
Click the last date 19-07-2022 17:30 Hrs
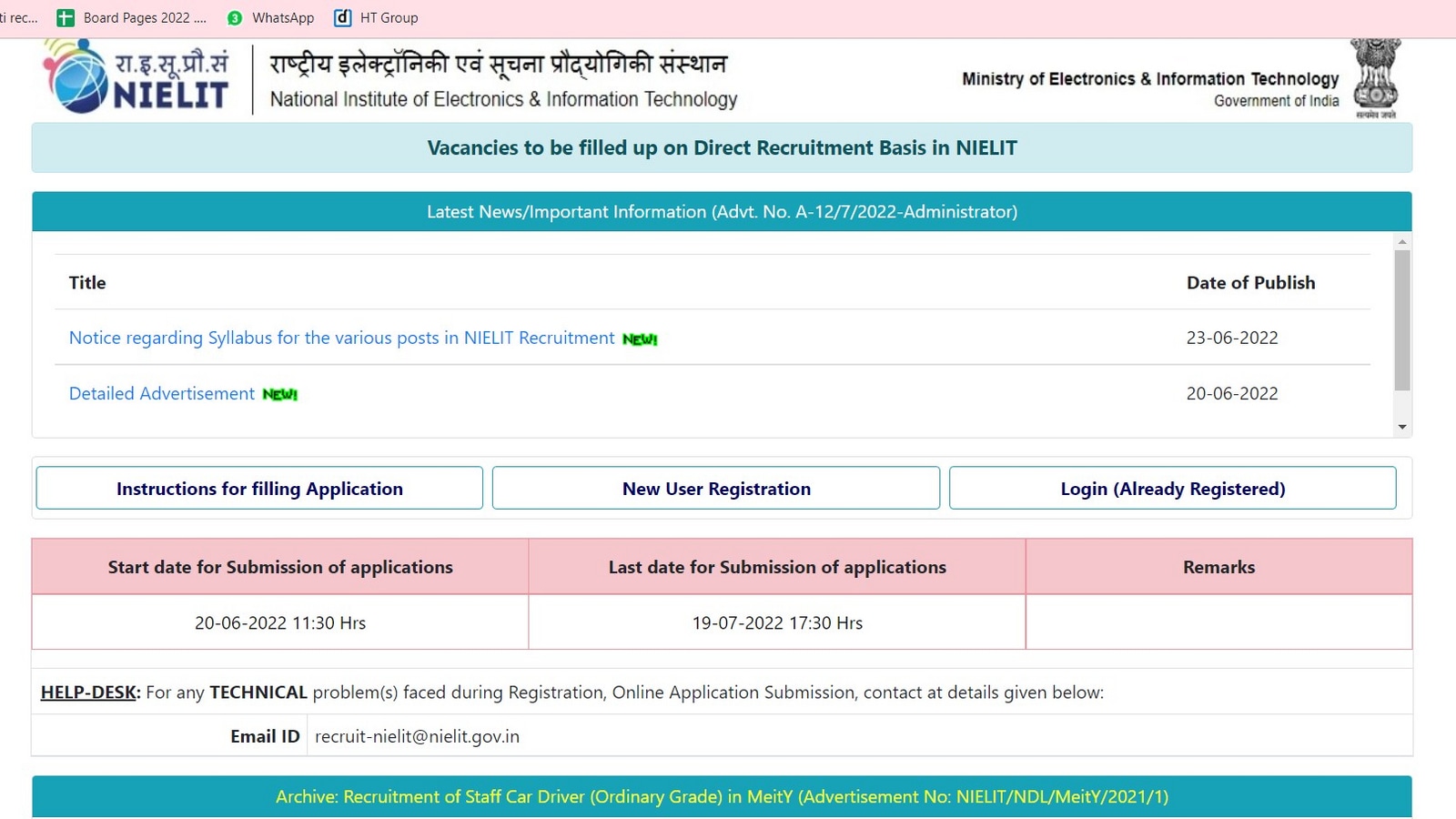coord(777,622)
